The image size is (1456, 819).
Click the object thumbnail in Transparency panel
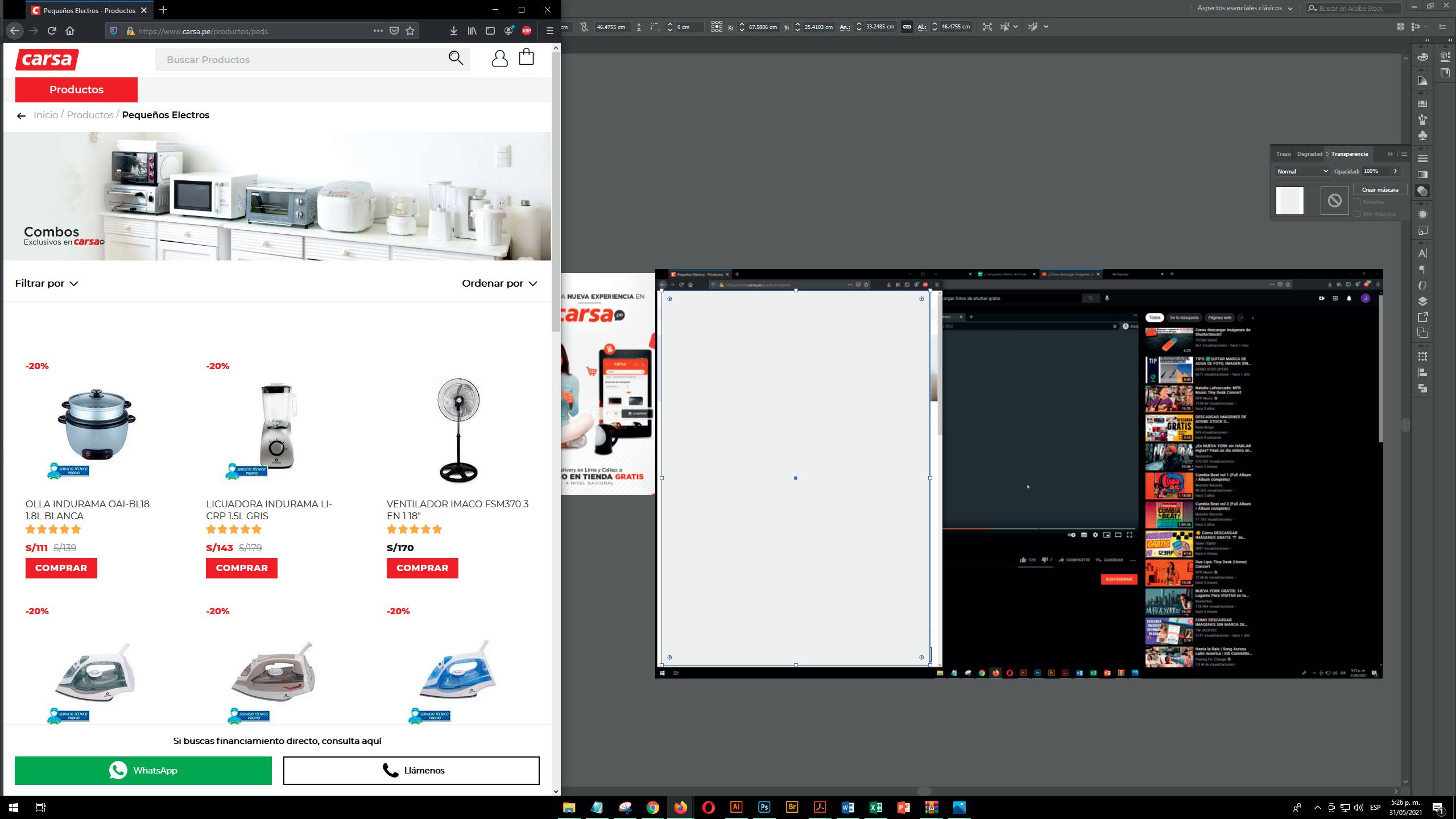coord(1289,201)
